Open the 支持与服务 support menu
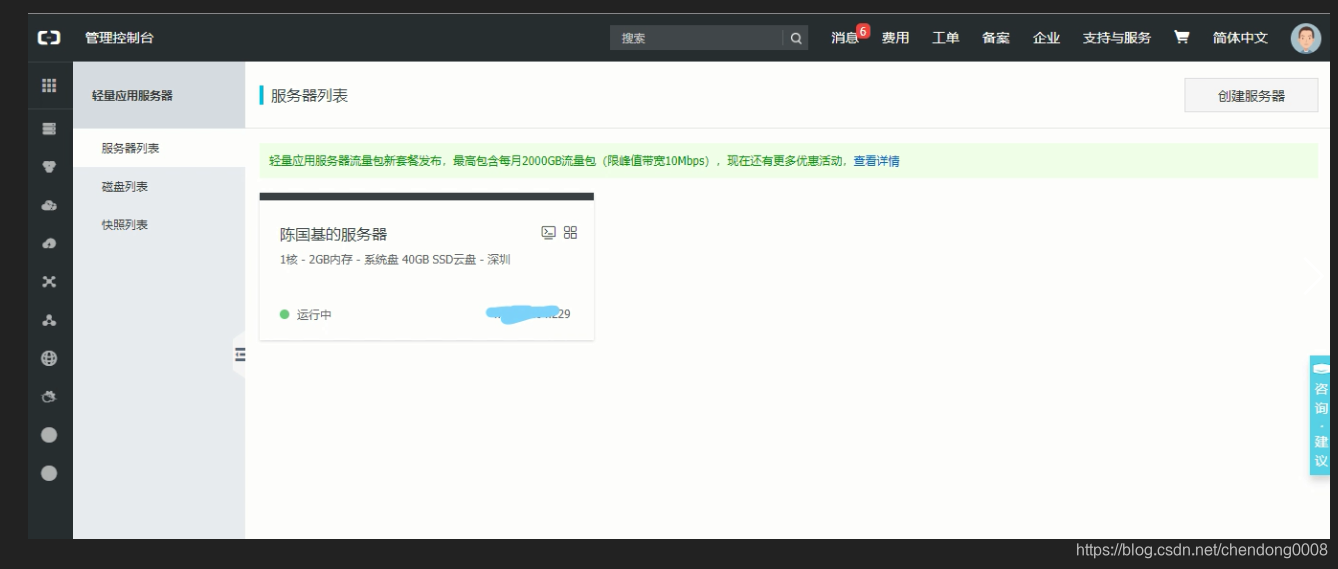The image size is (1338, 569). [1116, 38]
